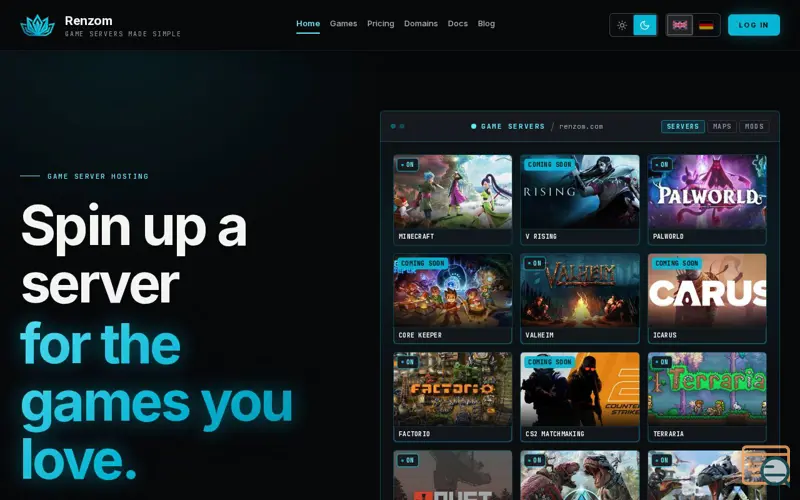The width and height of the screenshot is (800, 500).
Task: Open the V Rising game card
Action: coord(580,199)
